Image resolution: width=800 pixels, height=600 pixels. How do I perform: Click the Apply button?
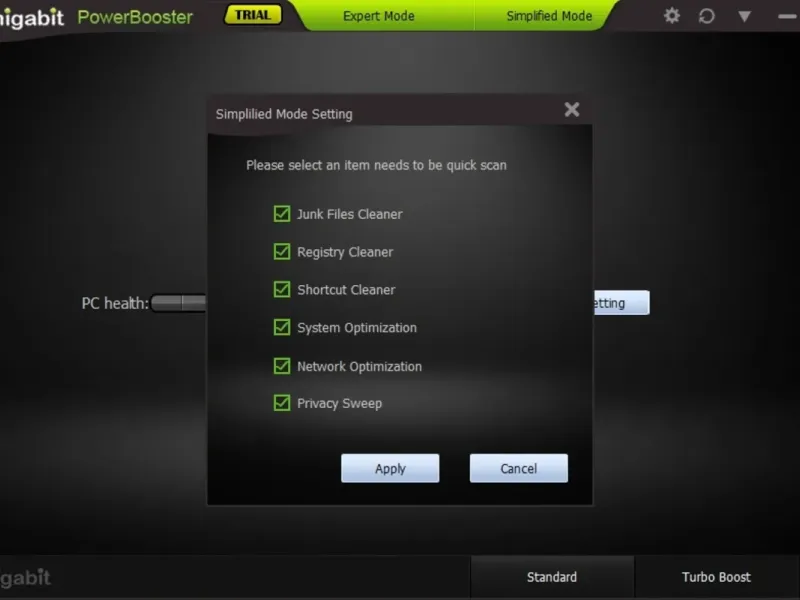[x=390, y=468]
